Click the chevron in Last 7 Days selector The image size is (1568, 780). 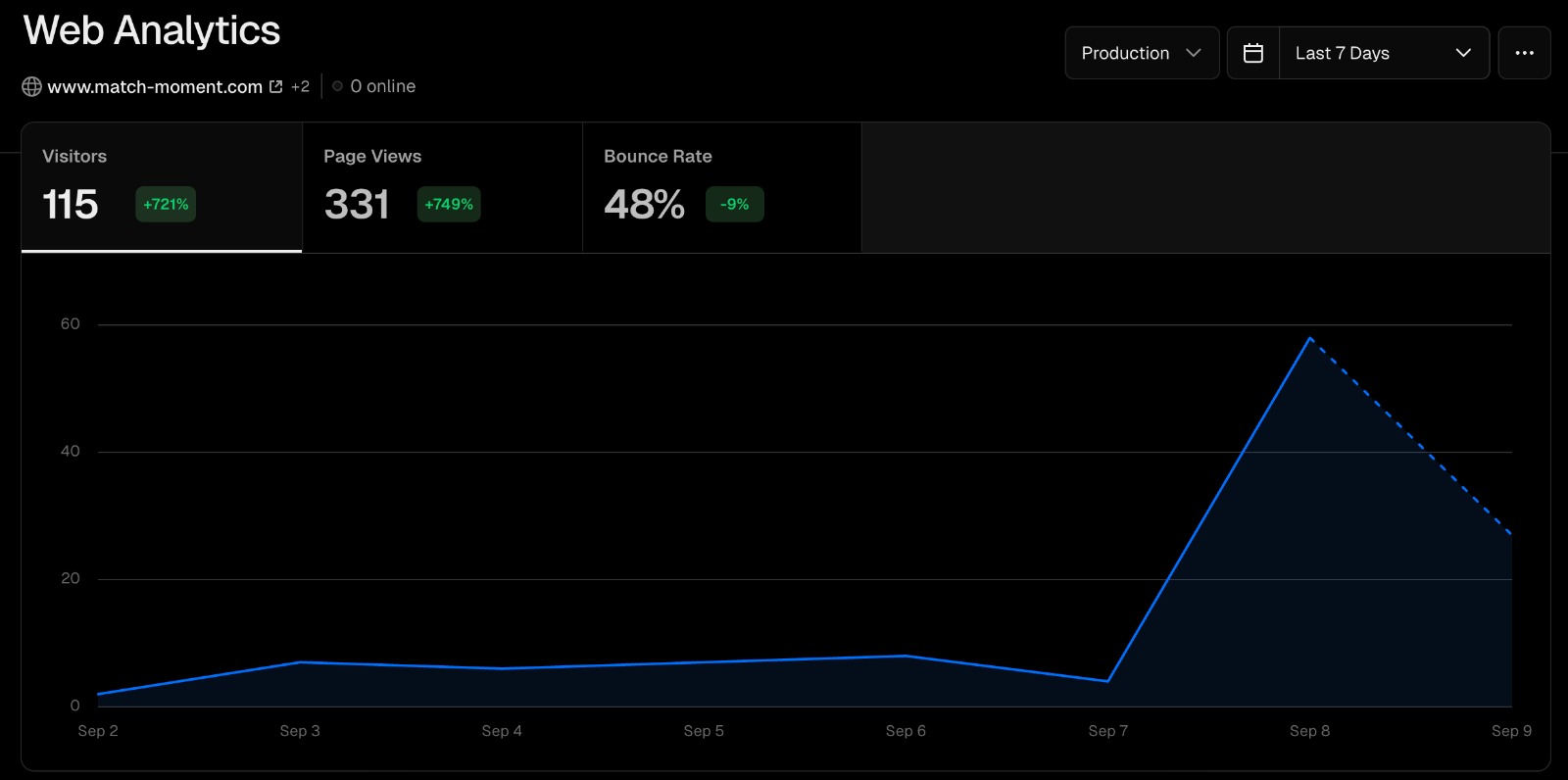[1463, 53]
